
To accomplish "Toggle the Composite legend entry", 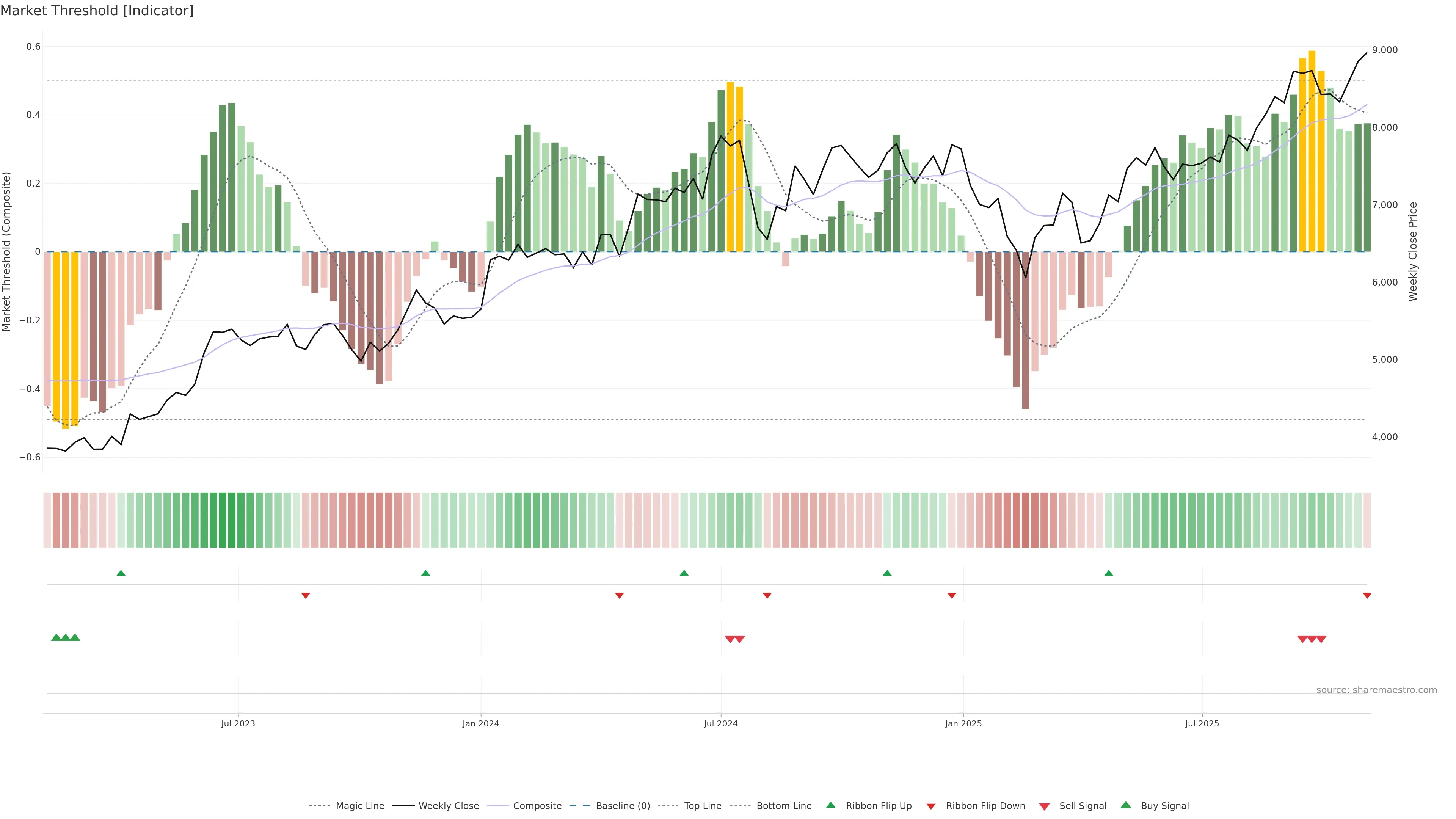I will pos(537,806).
